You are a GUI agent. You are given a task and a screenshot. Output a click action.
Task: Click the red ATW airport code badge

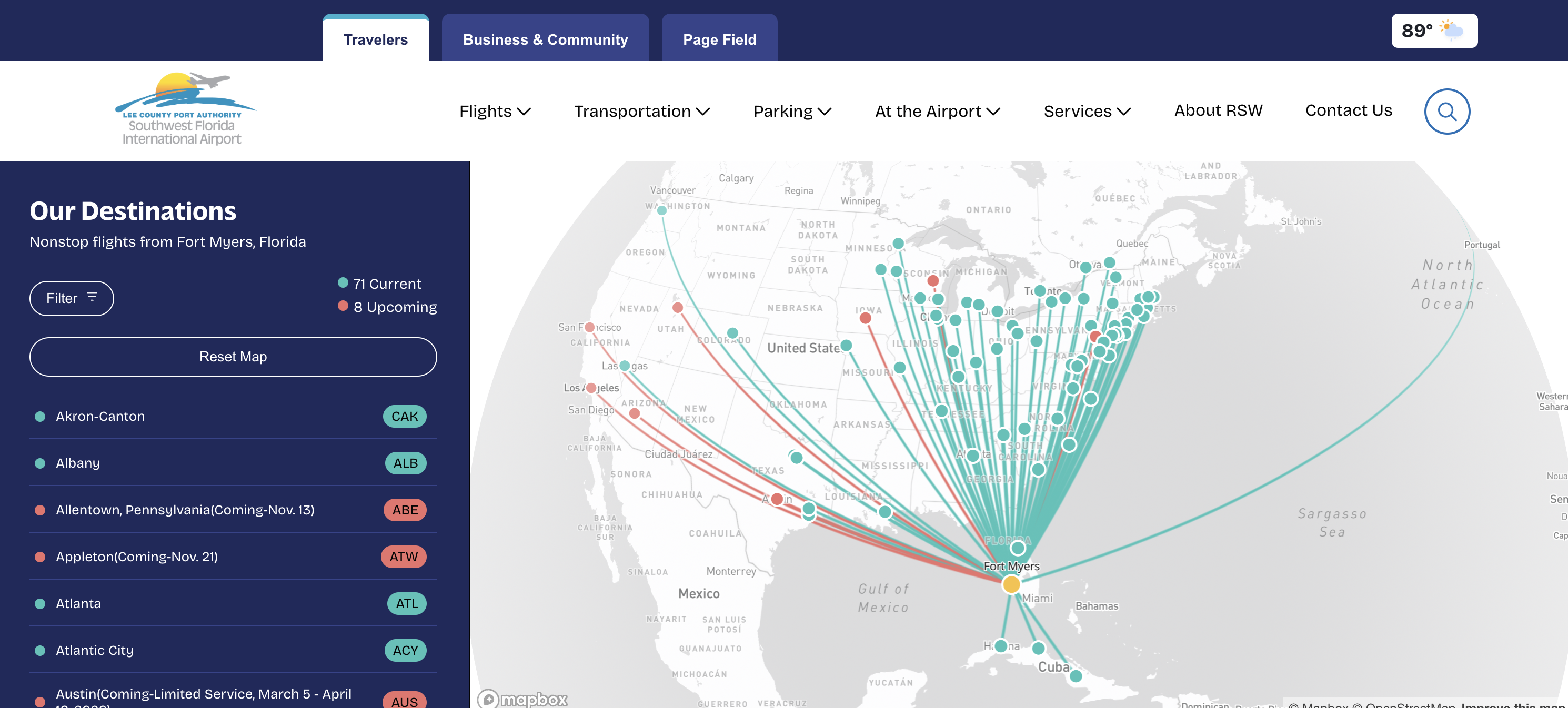click(x=403, y=557)
